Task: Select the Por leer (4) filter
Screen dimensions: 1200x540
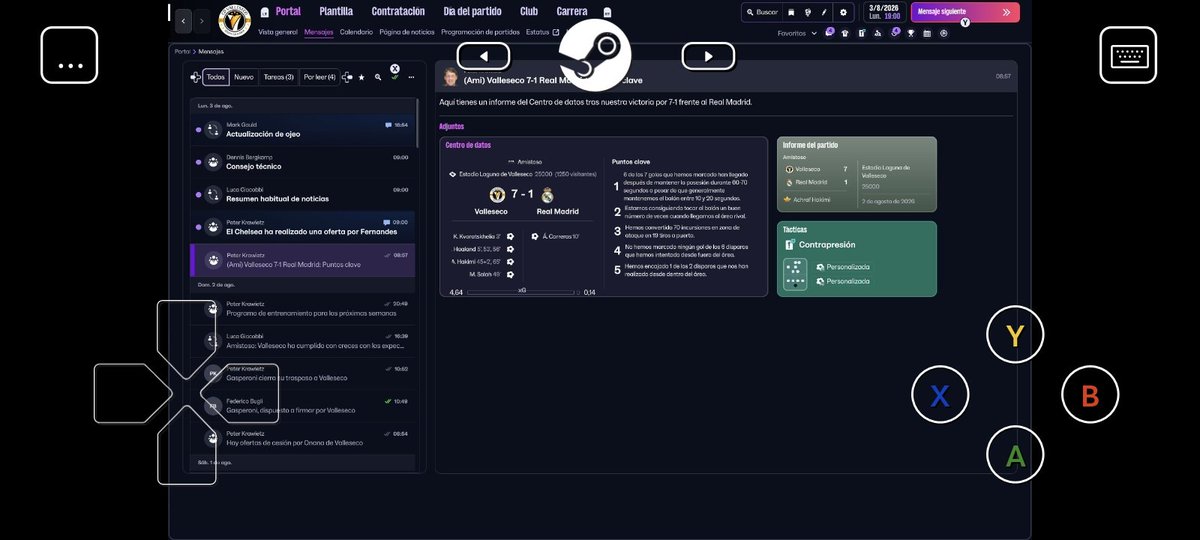Action: [x=319, y=77]
